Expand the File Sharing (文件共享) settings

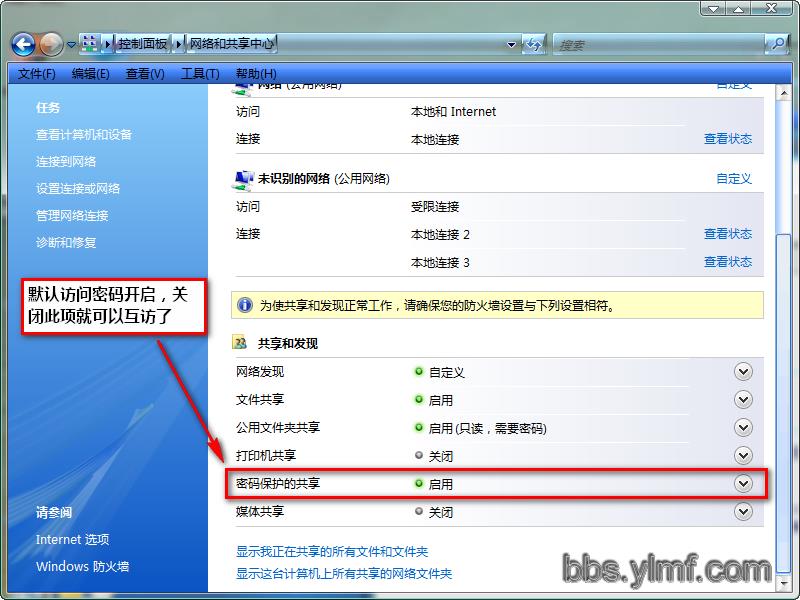pos(743,399)
